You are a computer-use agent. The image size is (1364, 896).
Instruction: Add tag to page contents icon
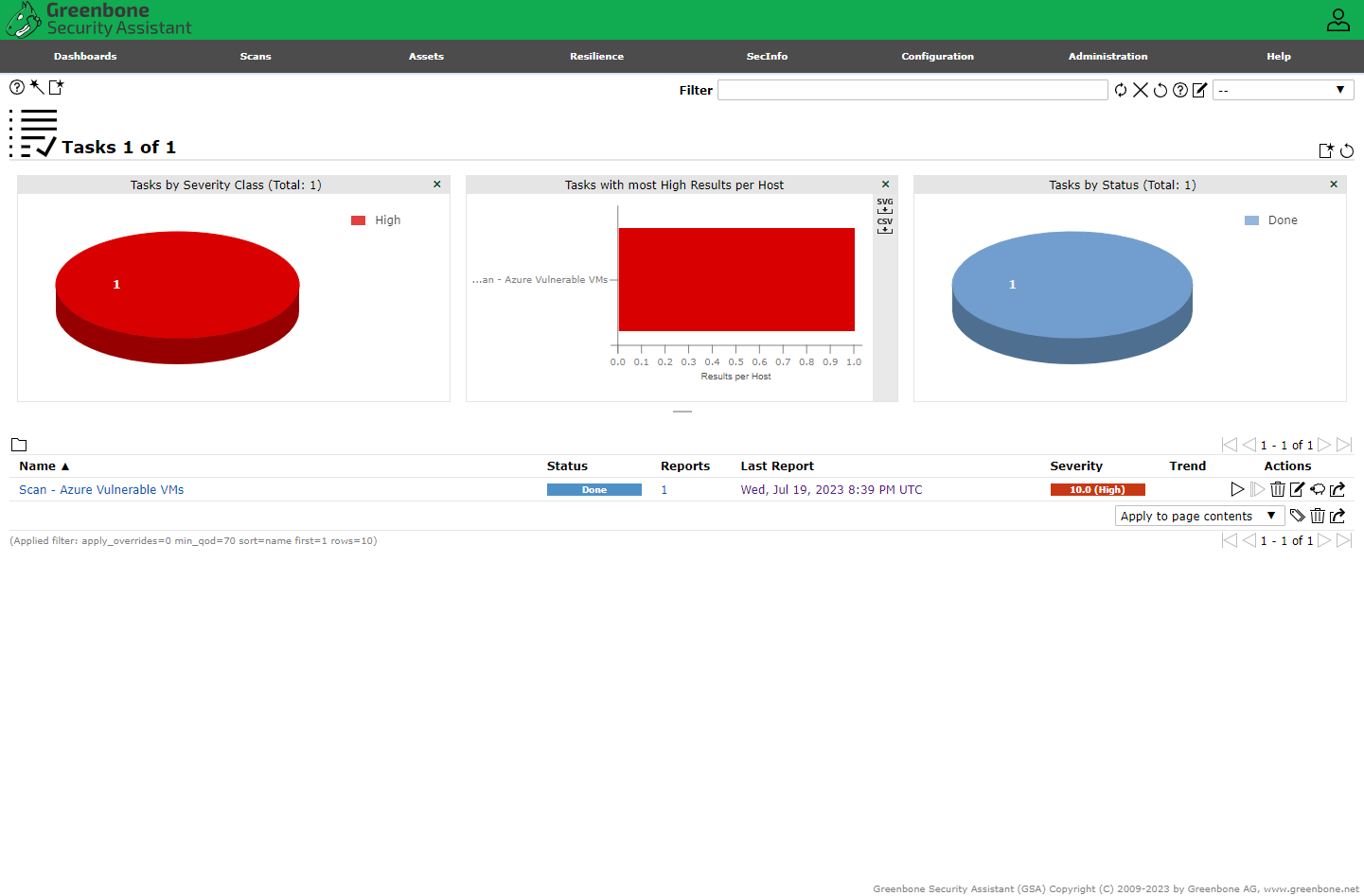pyautogui.click(x=1298, y=516)
